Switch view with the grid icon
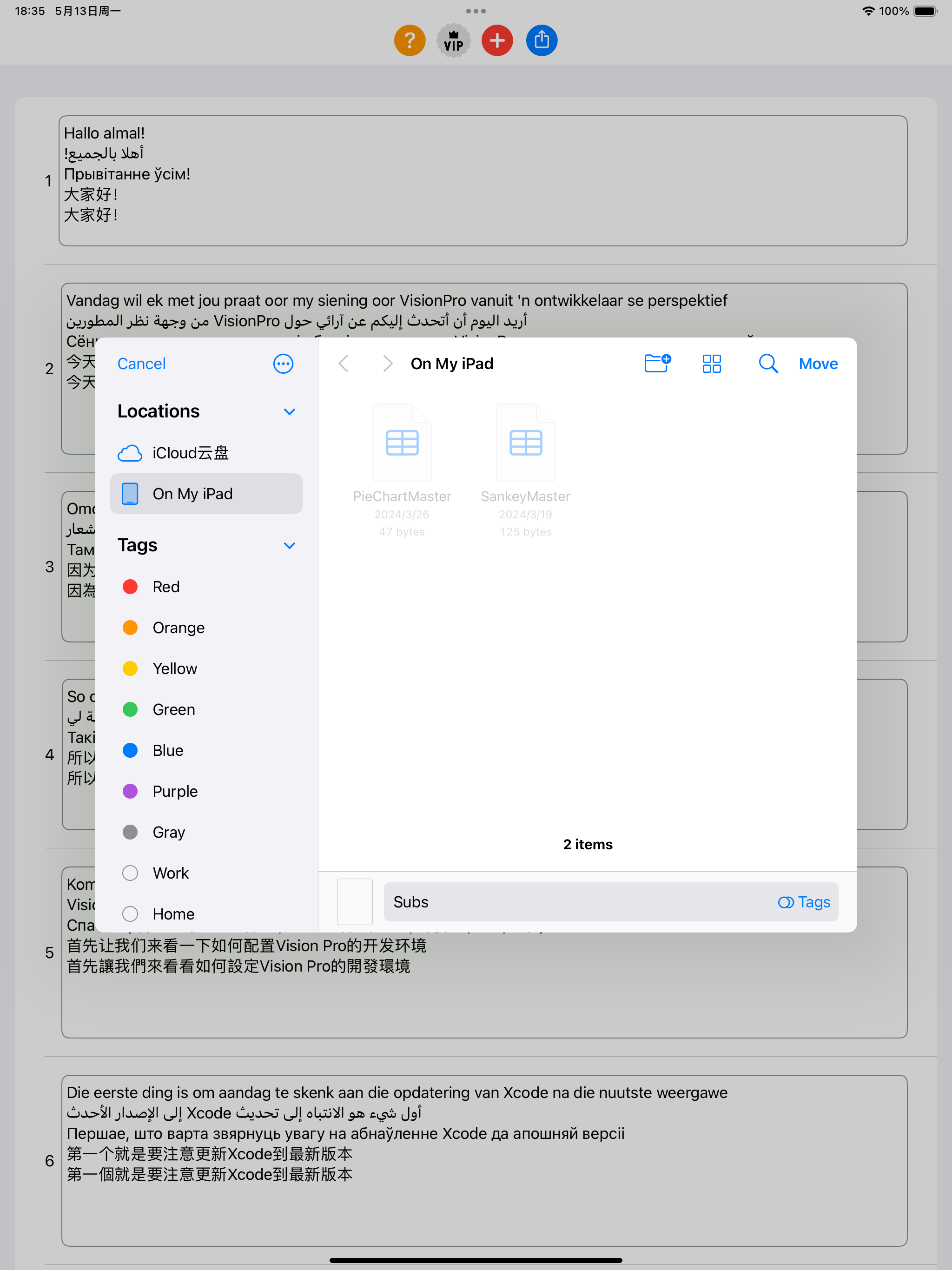The height and width of the screenshot is (1270, 952). click(x=711, y=364)
